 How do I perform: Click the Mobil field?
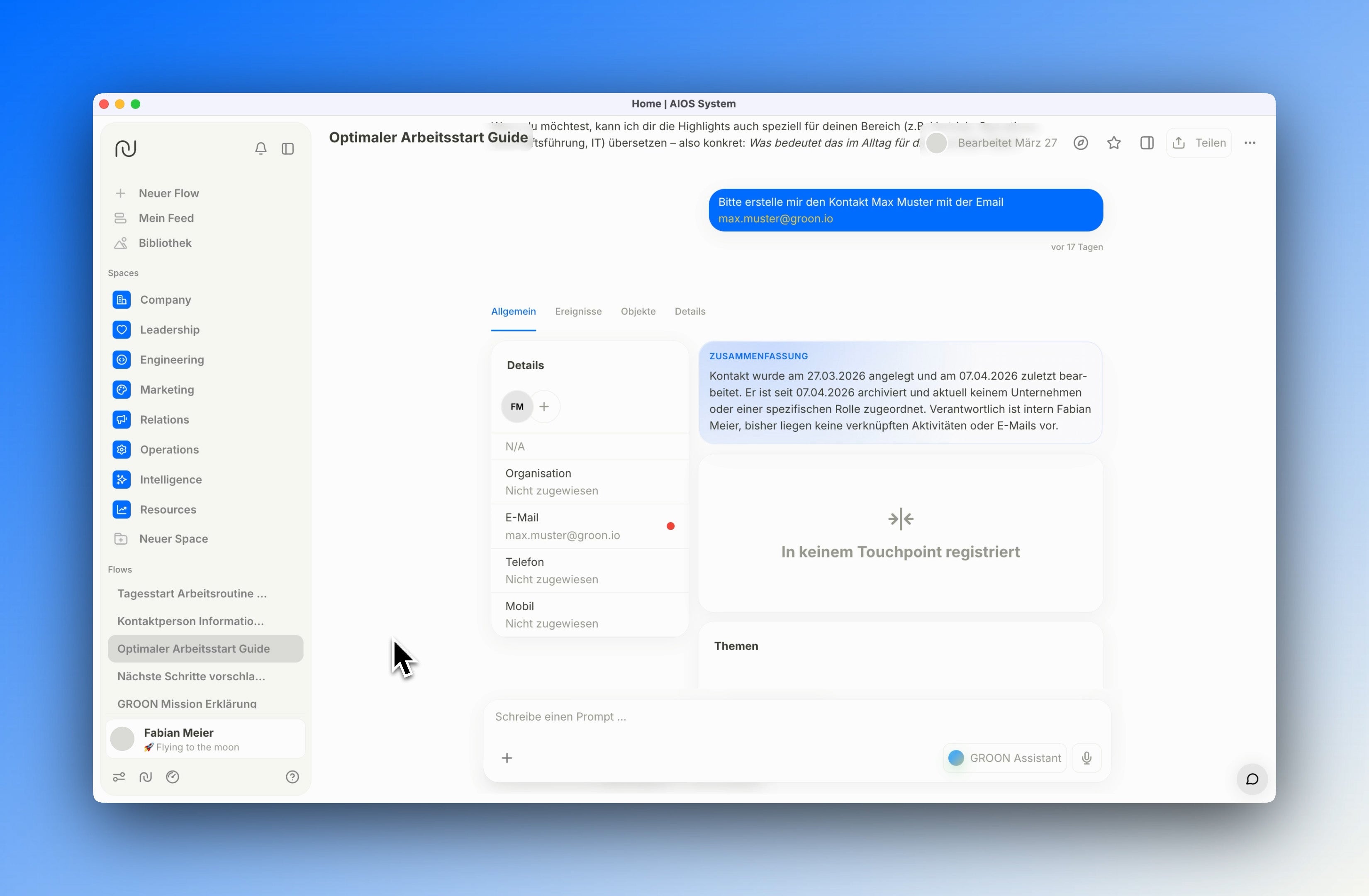589,615
